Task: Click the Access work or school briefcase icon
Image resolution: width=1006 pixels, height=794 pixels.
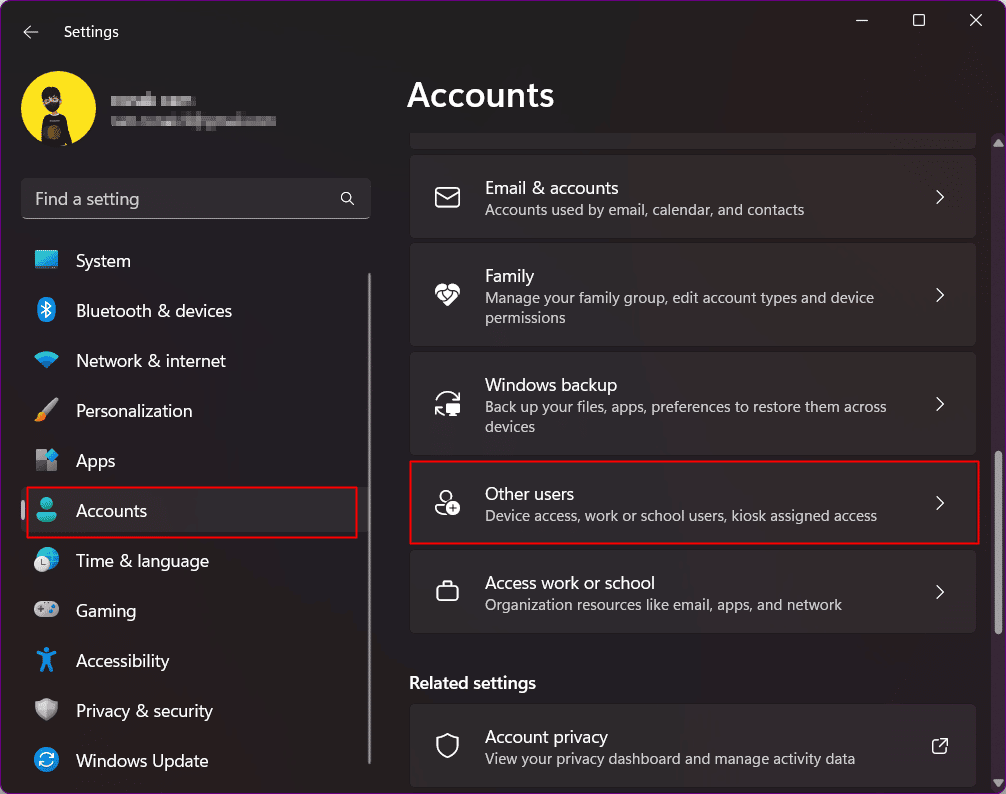Action: pos(447,591)
